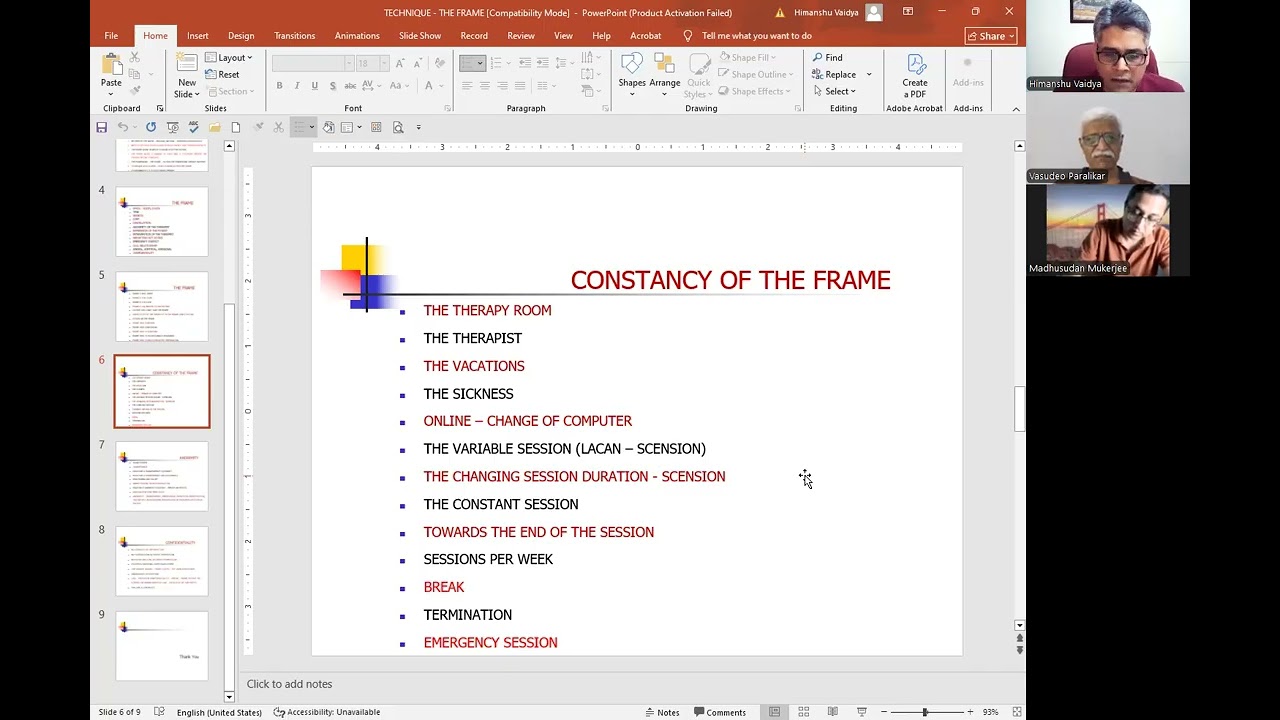
Task: Apply Underline formatting
Action: [315, 86]
